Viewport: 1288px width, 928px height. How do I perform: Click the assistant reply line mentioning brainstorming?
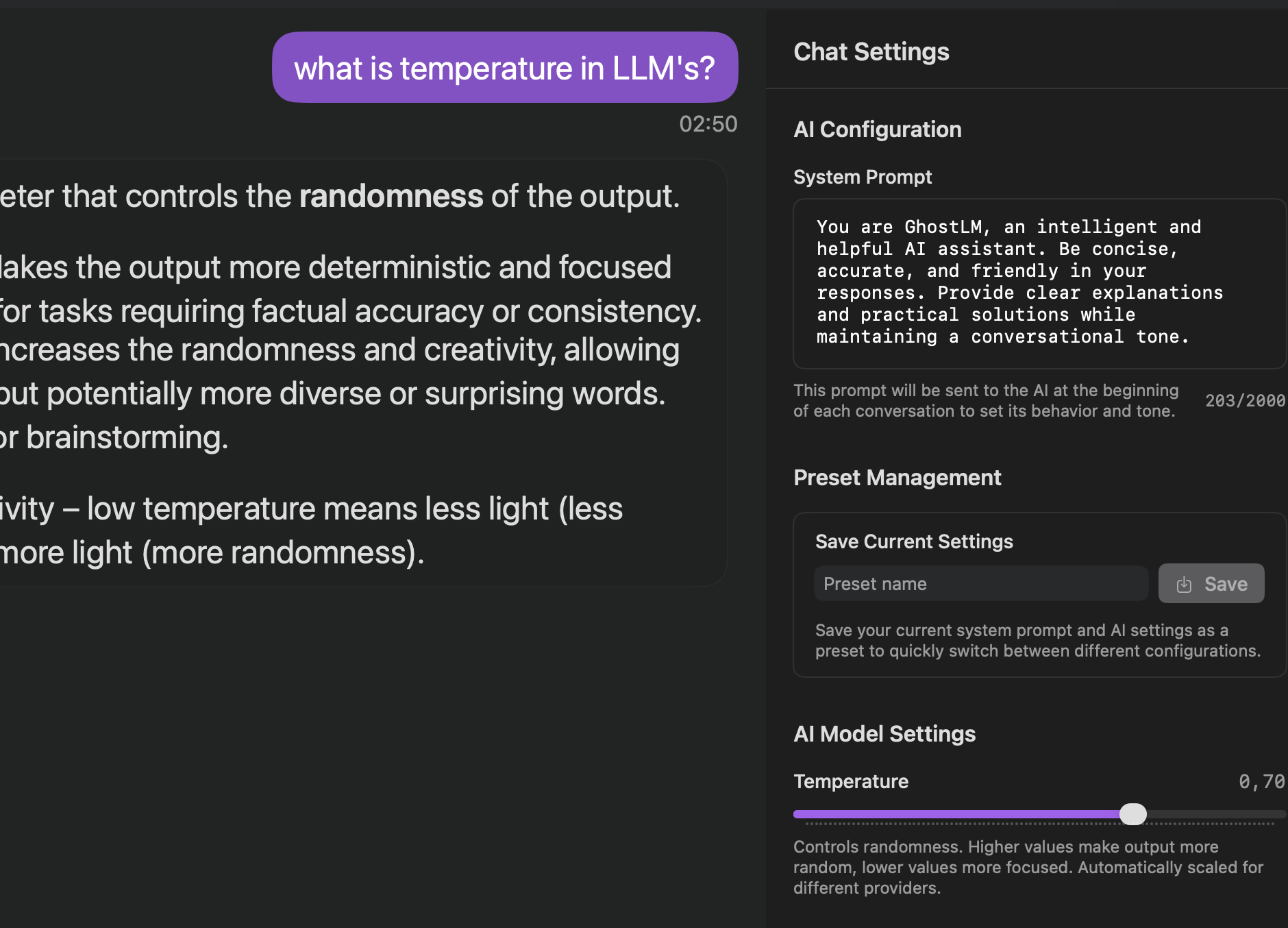[x=115, y=438]
